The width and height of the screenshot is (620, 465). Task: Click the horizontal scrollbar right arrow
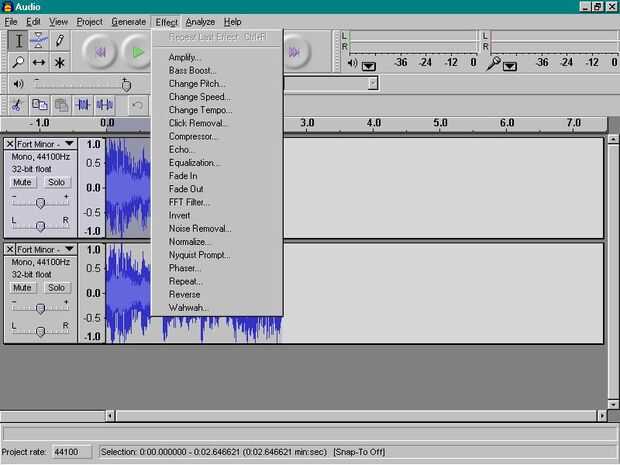click(x=602, y=416)
